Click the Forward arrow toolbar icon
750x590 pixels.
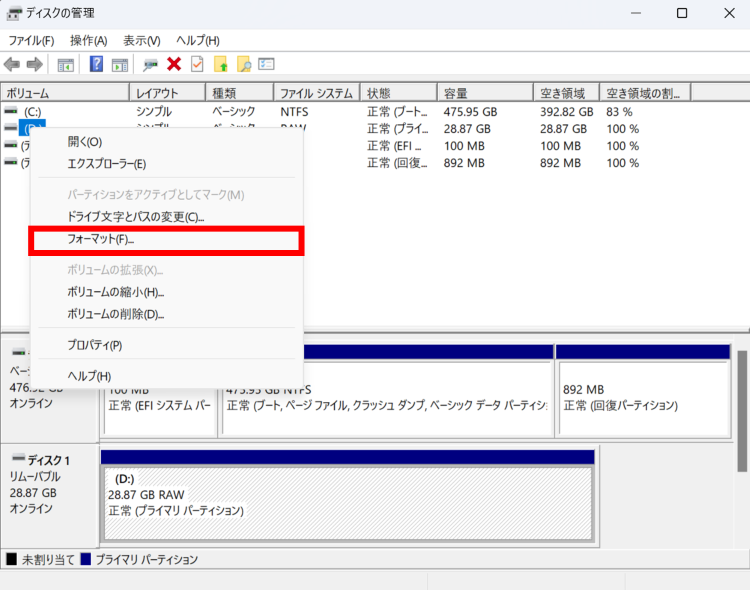tap(34, 64)
